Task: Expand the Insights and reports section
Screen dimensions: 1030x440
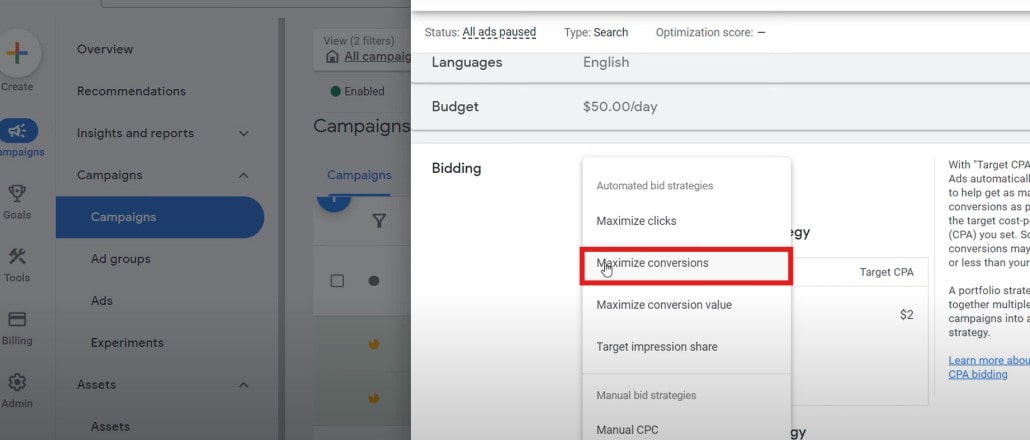Action: tap(244, 133)
